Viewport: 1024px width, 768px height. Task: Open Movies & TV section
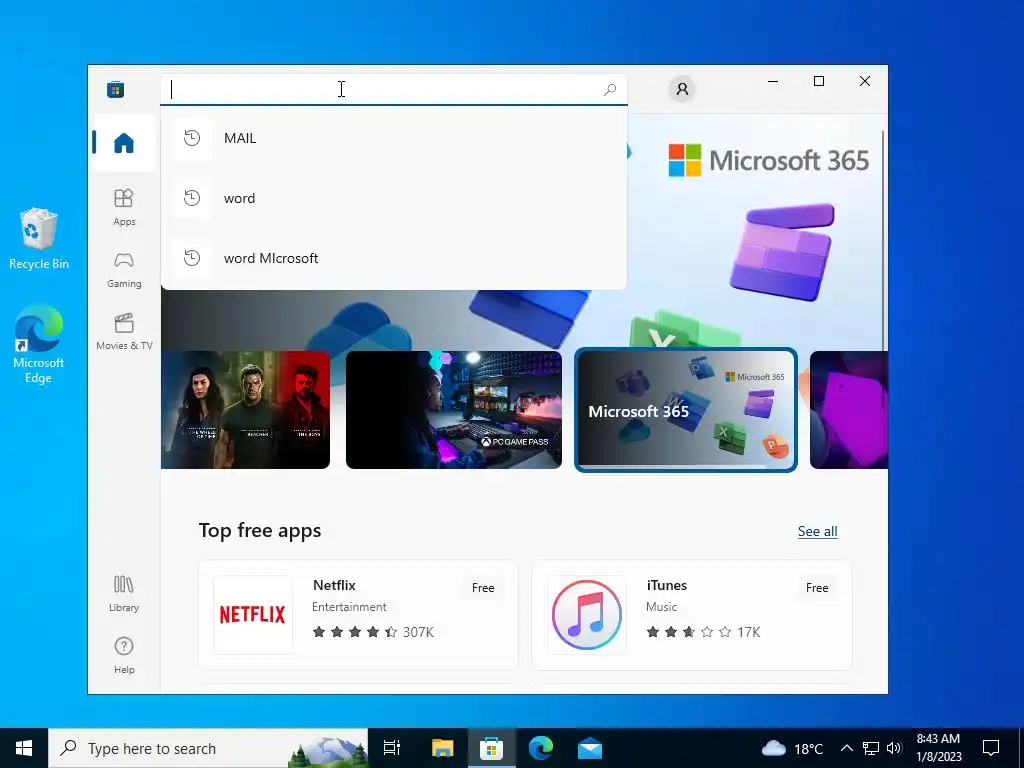point(124,332)
